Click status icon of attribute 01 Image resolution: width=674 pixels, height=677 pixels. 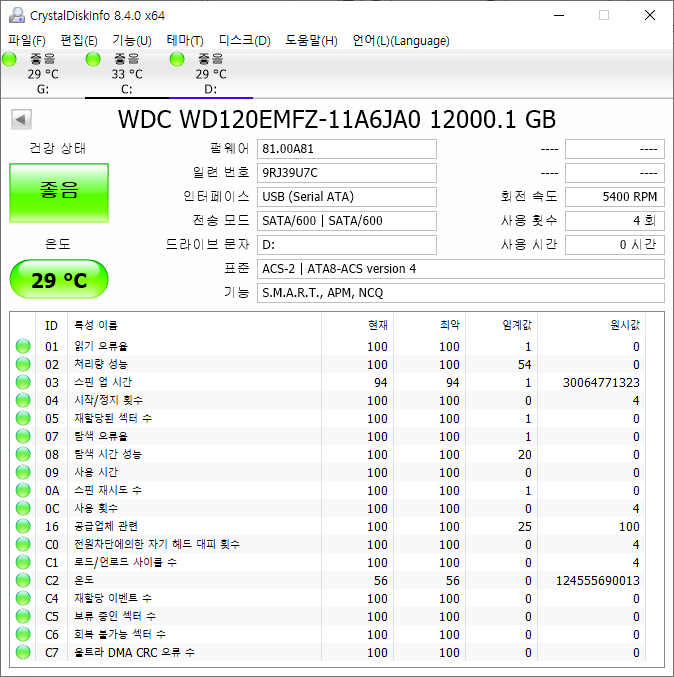point(23,346)
